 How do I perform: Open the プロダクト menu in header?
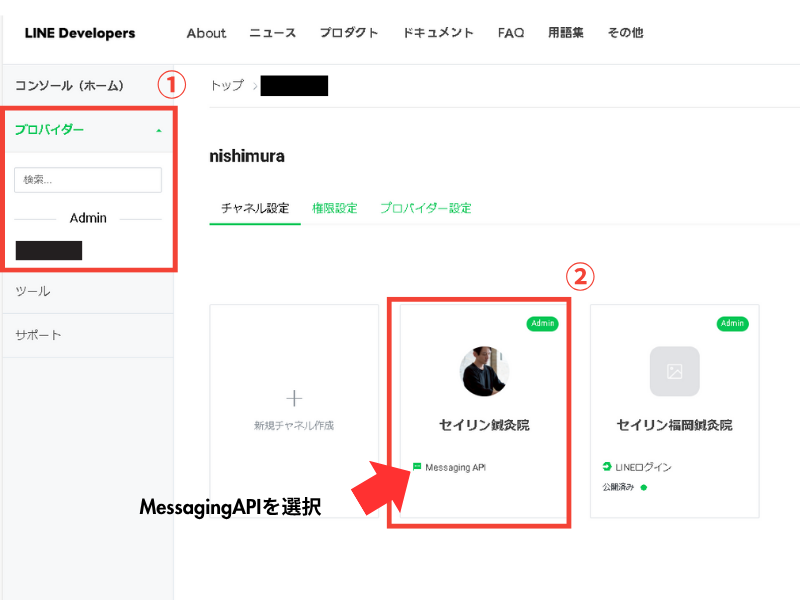[349, 33]
